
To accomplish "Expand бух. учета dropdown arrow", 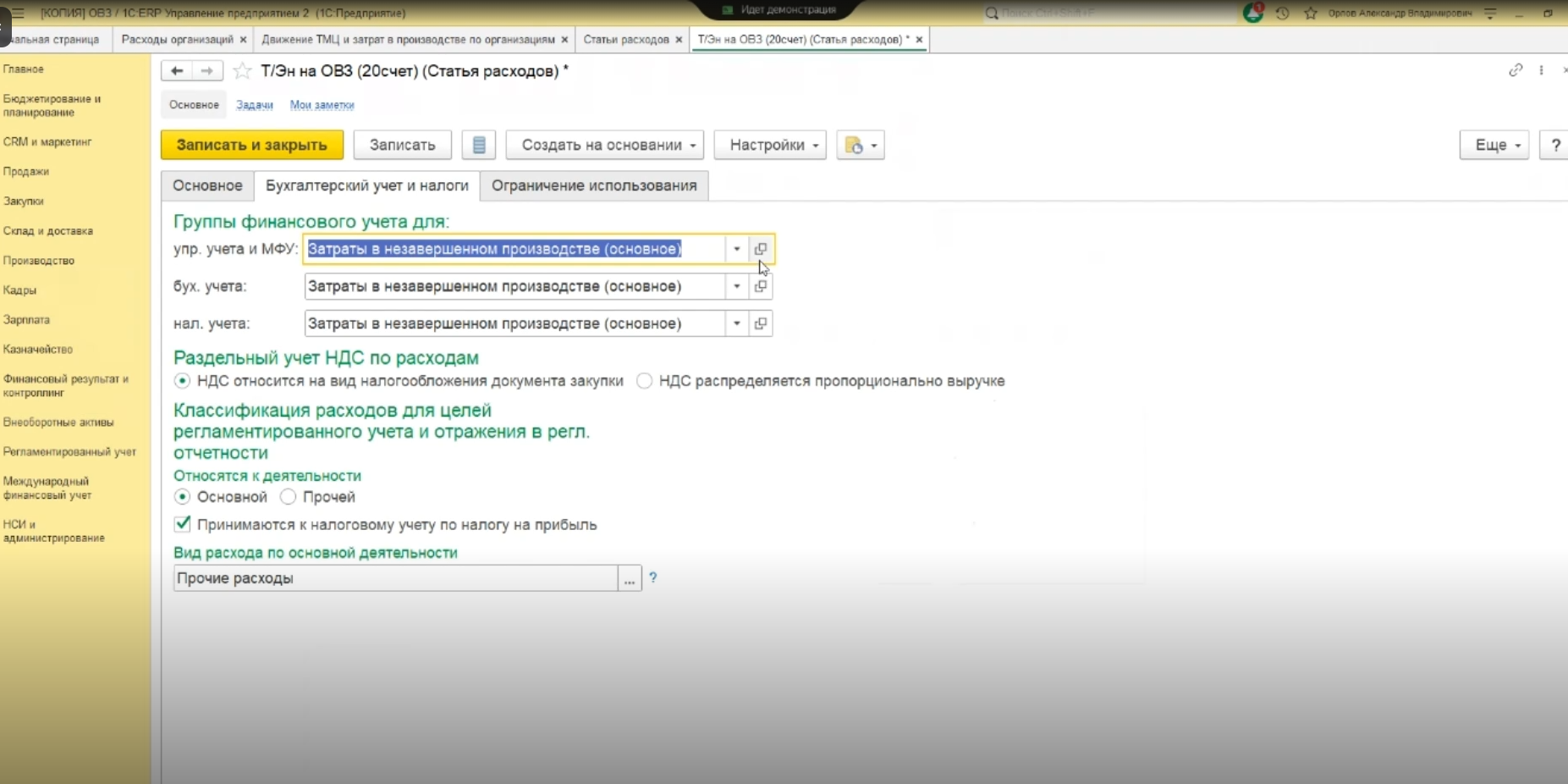I will 737,286.
